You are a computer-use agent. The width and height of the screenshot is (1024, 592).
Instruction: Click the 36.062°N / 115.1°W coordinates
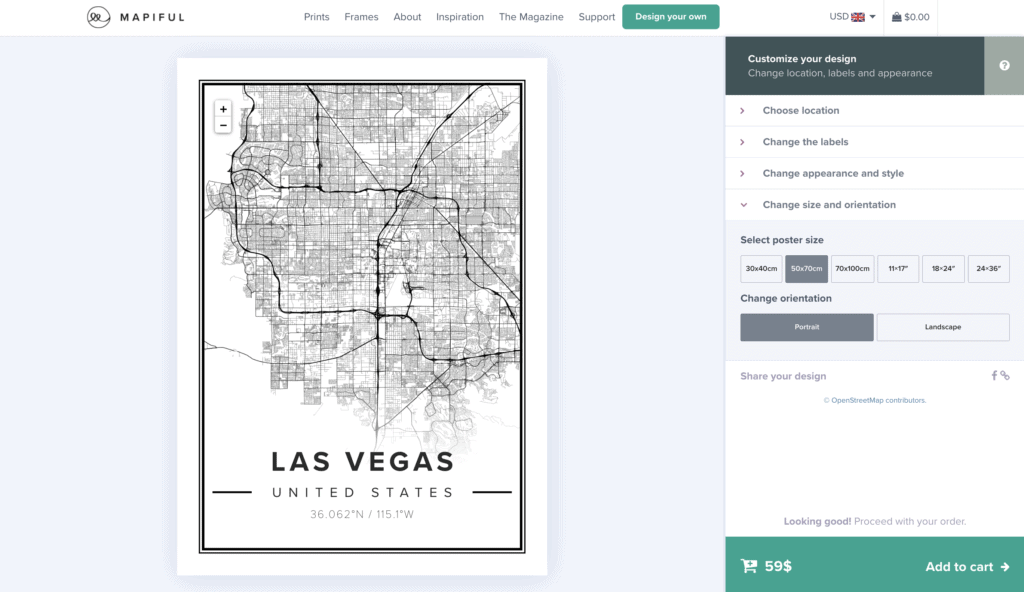click(362, 514)
